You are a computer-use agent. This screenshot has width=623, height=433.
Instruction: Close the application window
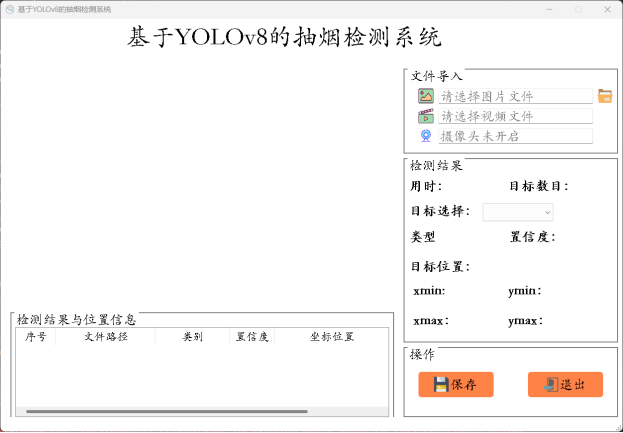[x=607, y=10]
